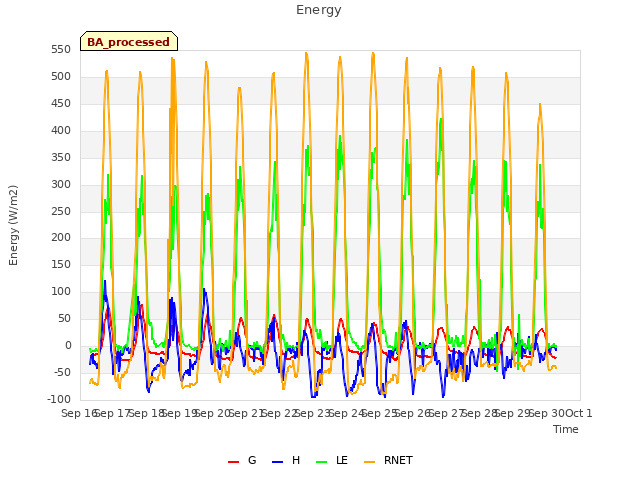Click the Energy (W/m2) y-axis label

pos(13,225)
